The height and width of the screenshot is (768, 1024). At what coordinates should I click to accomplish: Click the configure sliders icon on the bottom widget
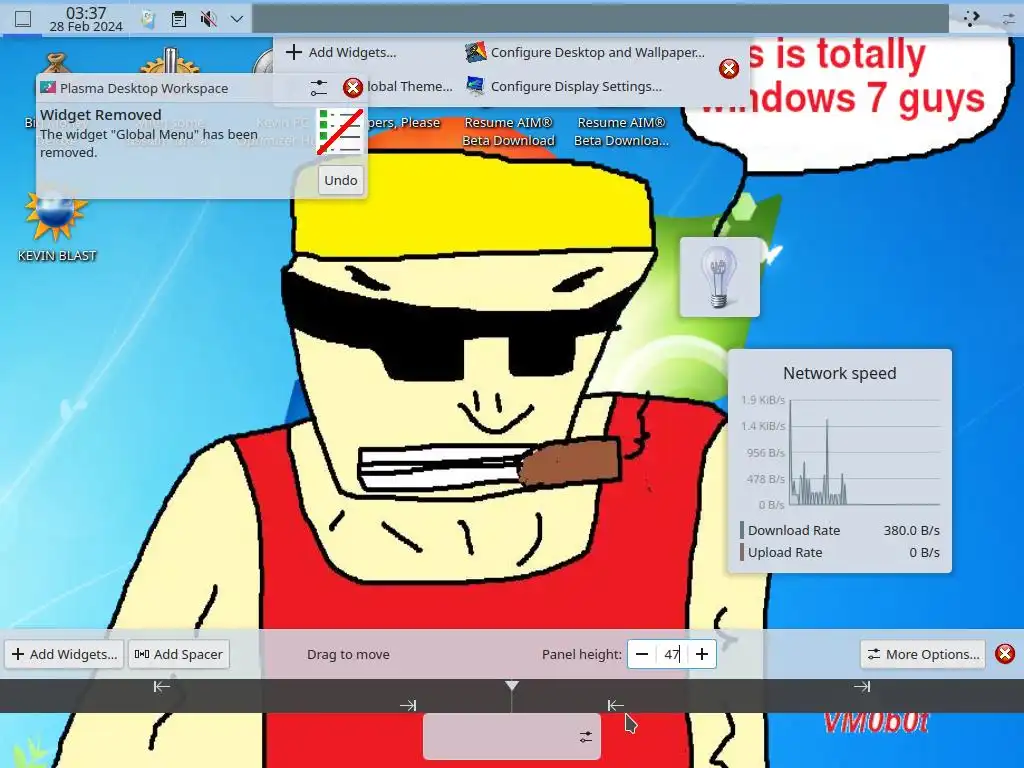(x=586, y=737)
